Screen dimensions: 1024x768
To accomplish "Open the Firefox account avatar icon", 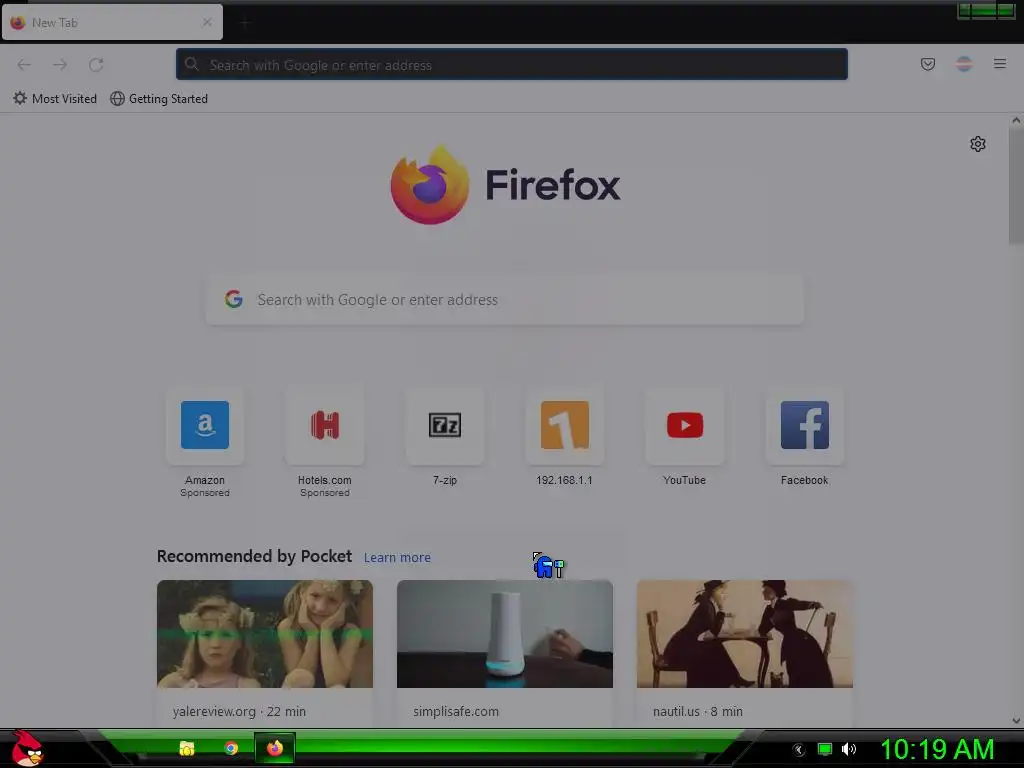I will (964, 64).
